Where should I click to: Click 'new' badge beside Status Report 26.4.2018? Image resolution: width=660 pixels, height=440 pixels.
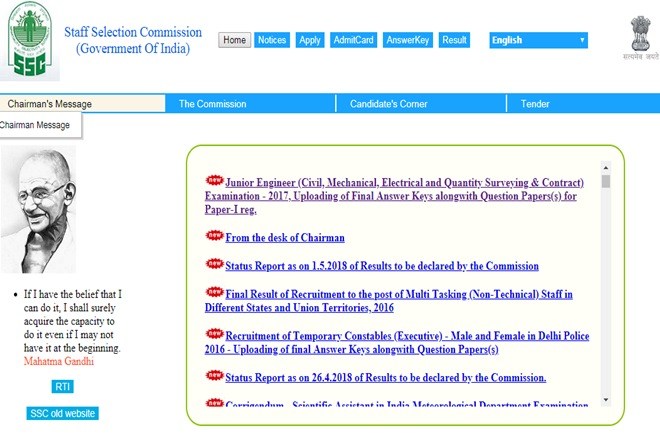(x=215, y=375)
